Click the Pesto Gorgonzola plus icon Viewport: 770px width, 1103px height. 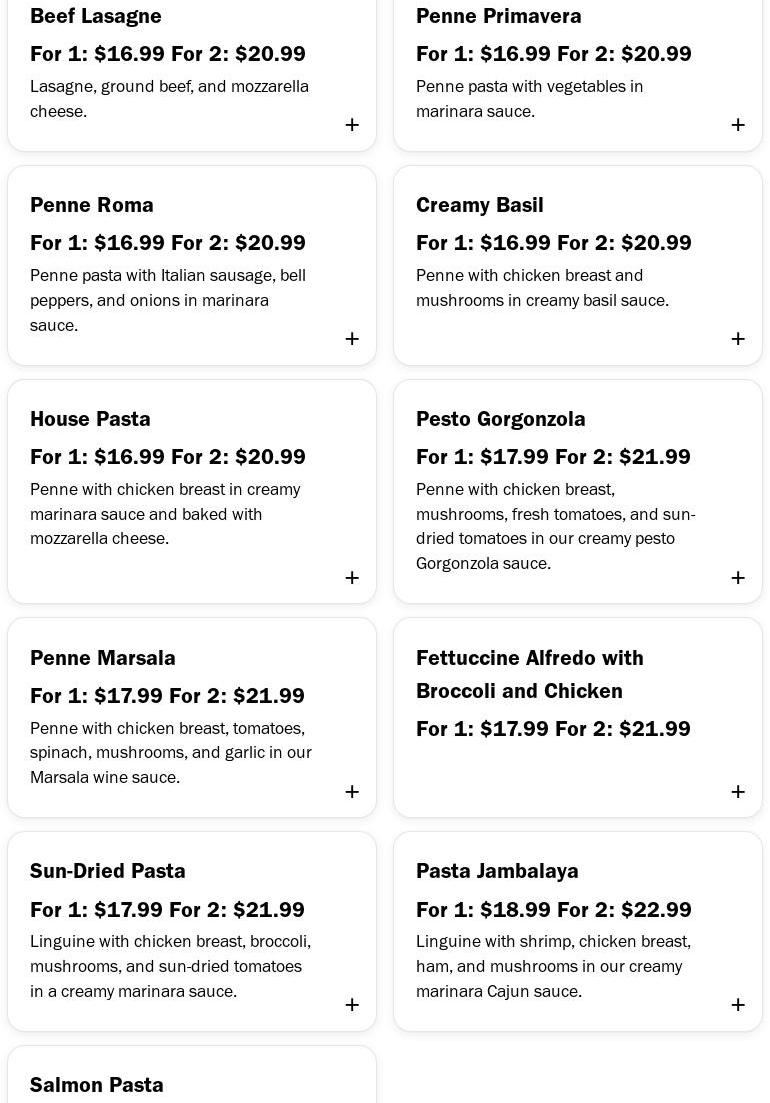738,578
